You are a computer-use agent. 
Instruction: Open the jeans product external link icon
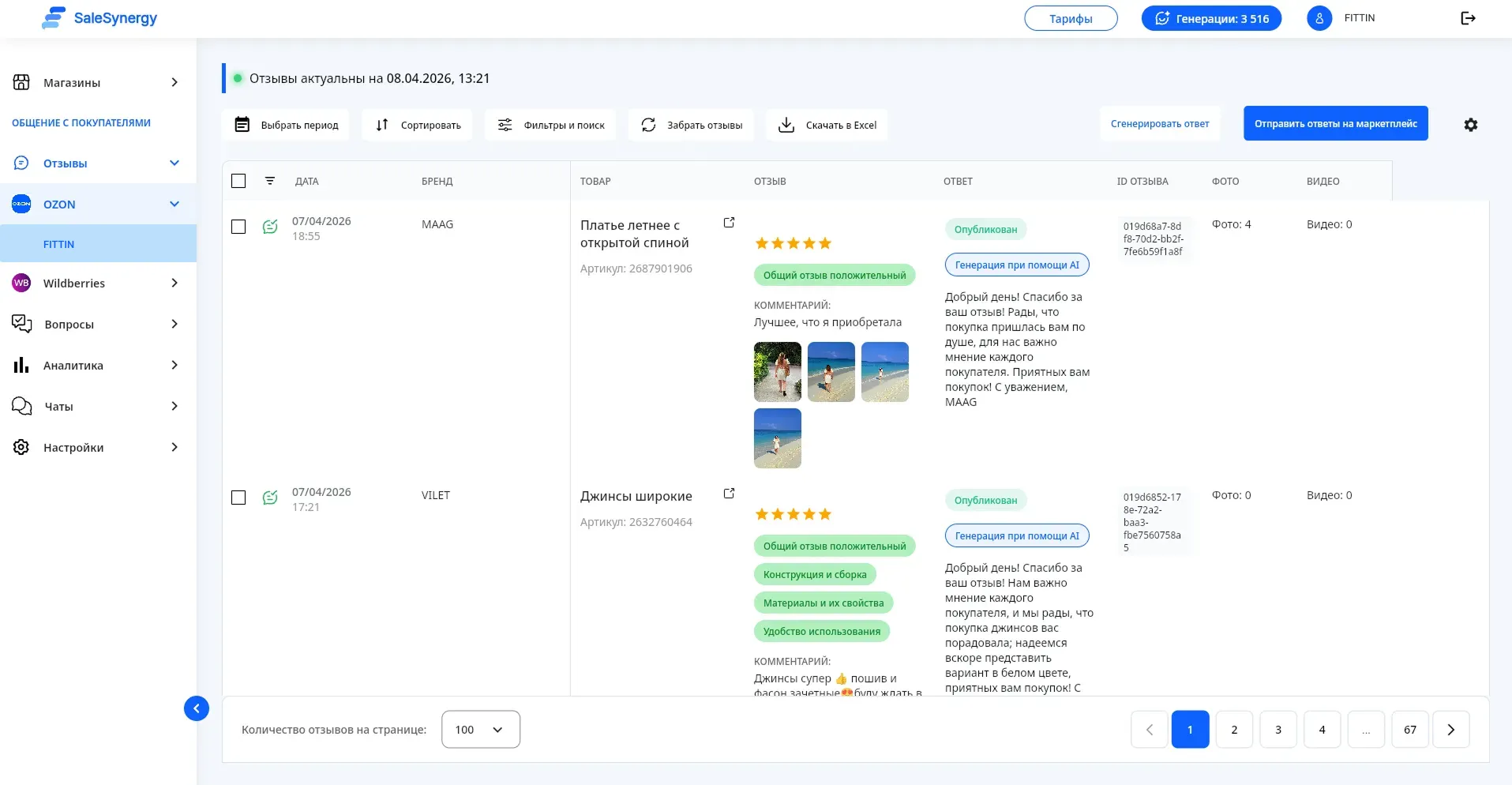pyautogui.click(x=729, y=494)
